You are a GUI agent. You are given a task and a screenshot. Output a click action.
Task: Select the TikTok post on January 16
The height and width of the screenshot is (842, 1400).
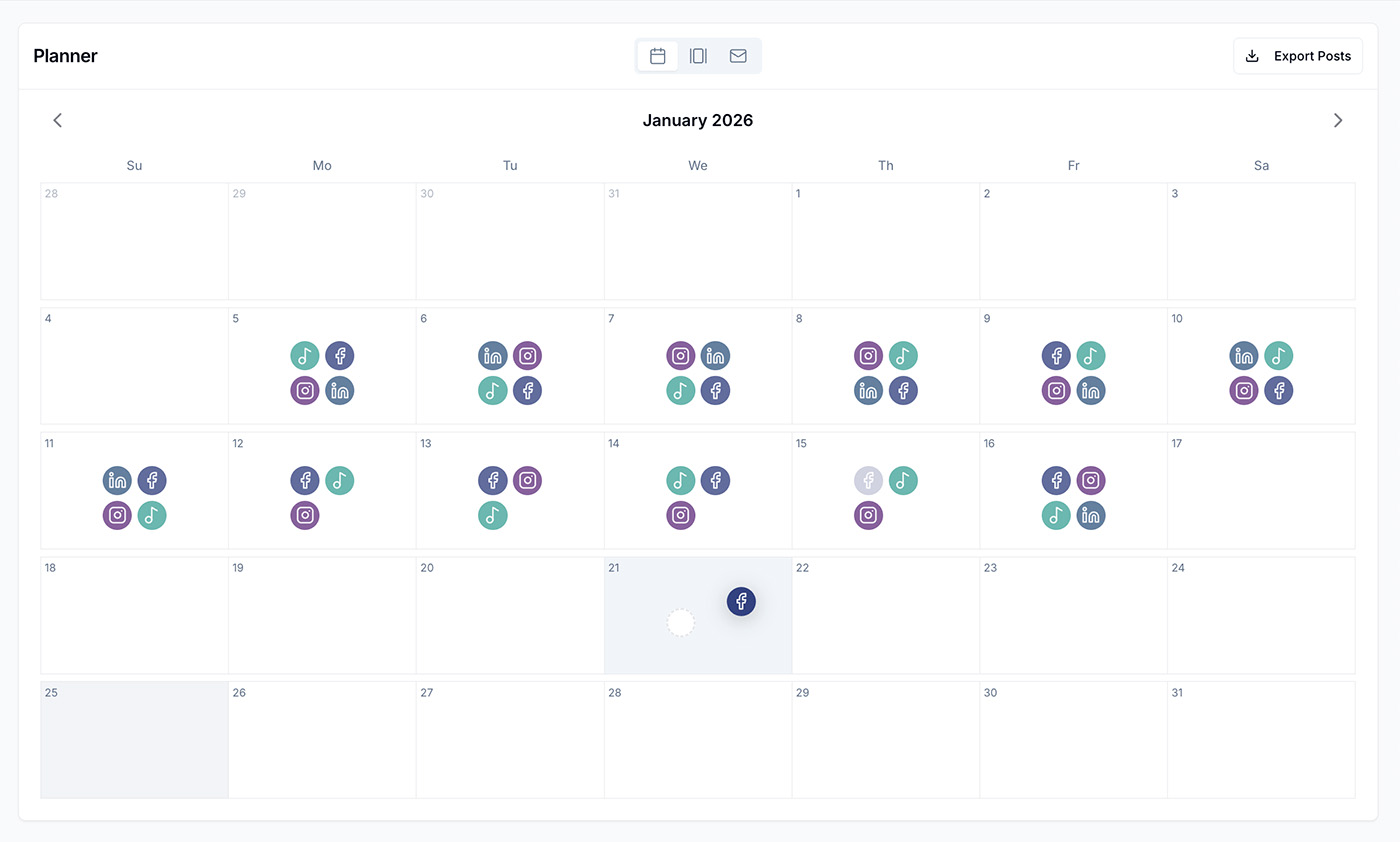1056,515
